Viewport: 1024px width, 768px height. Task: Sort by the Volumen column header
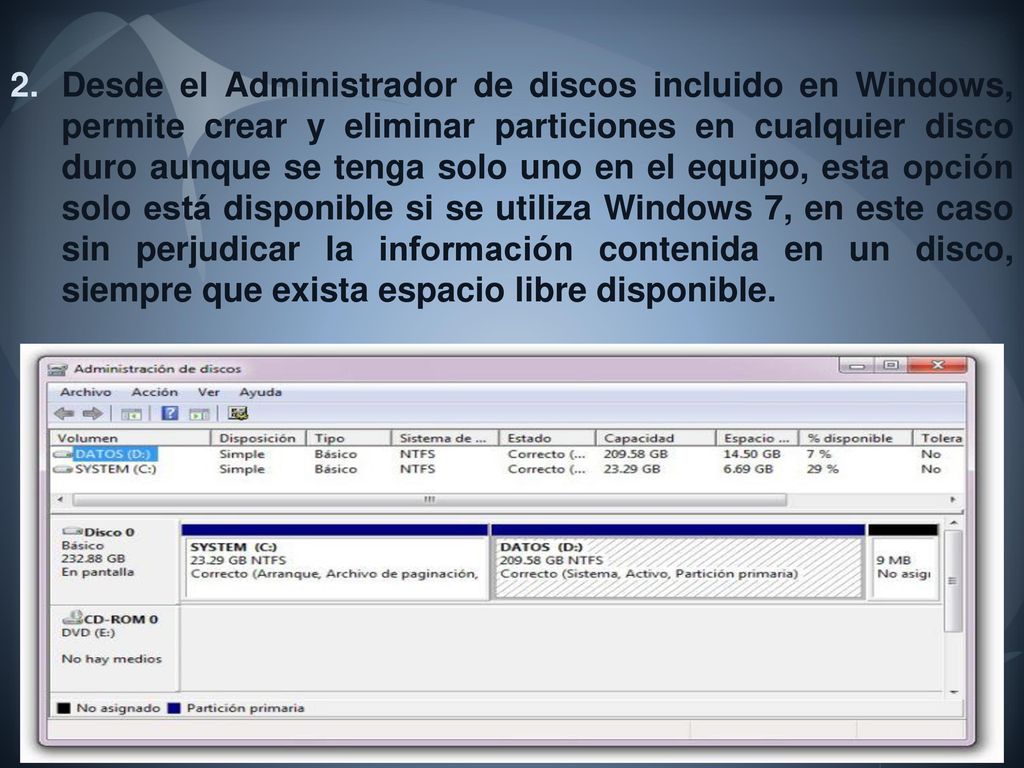click(131, 438)
